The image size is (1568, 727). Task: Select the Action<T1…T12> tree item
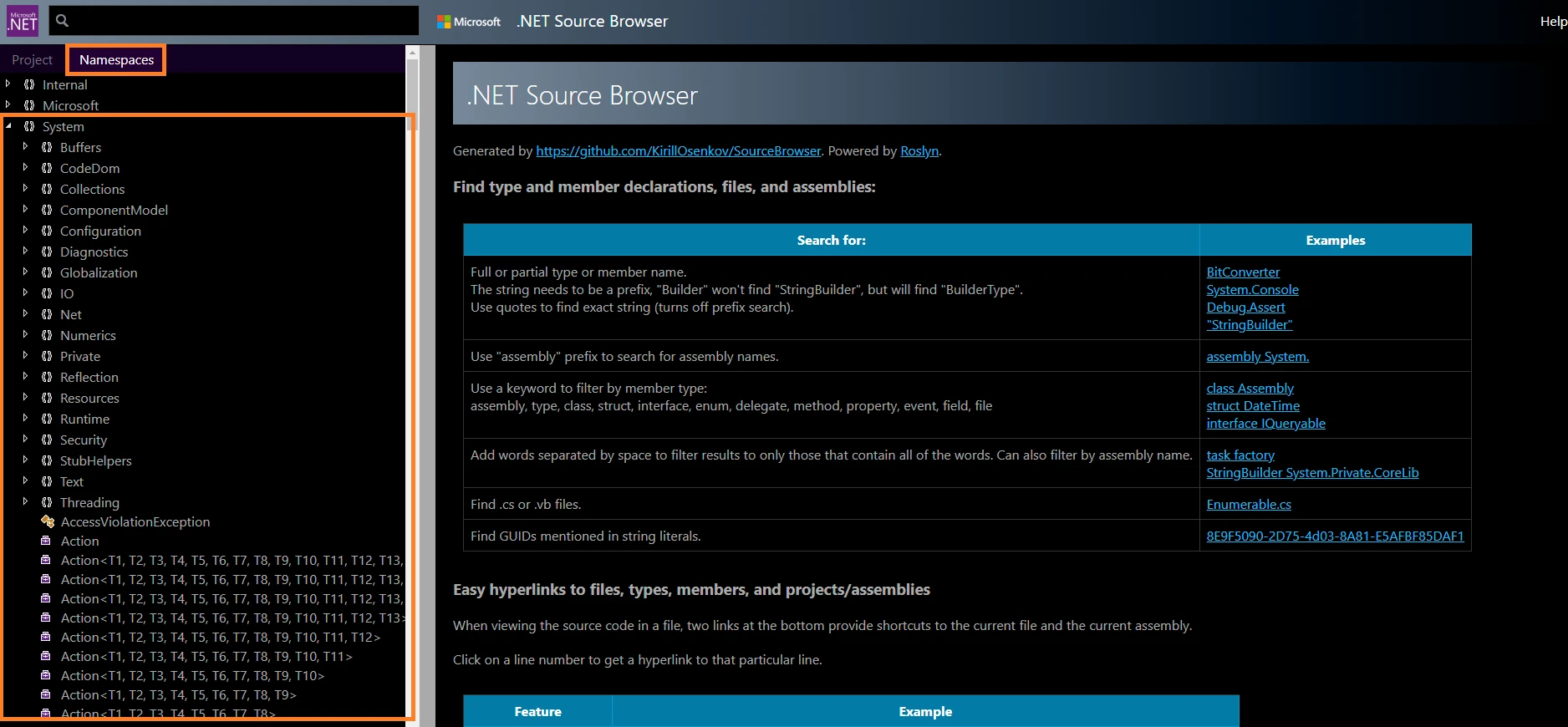pos(221,638)
